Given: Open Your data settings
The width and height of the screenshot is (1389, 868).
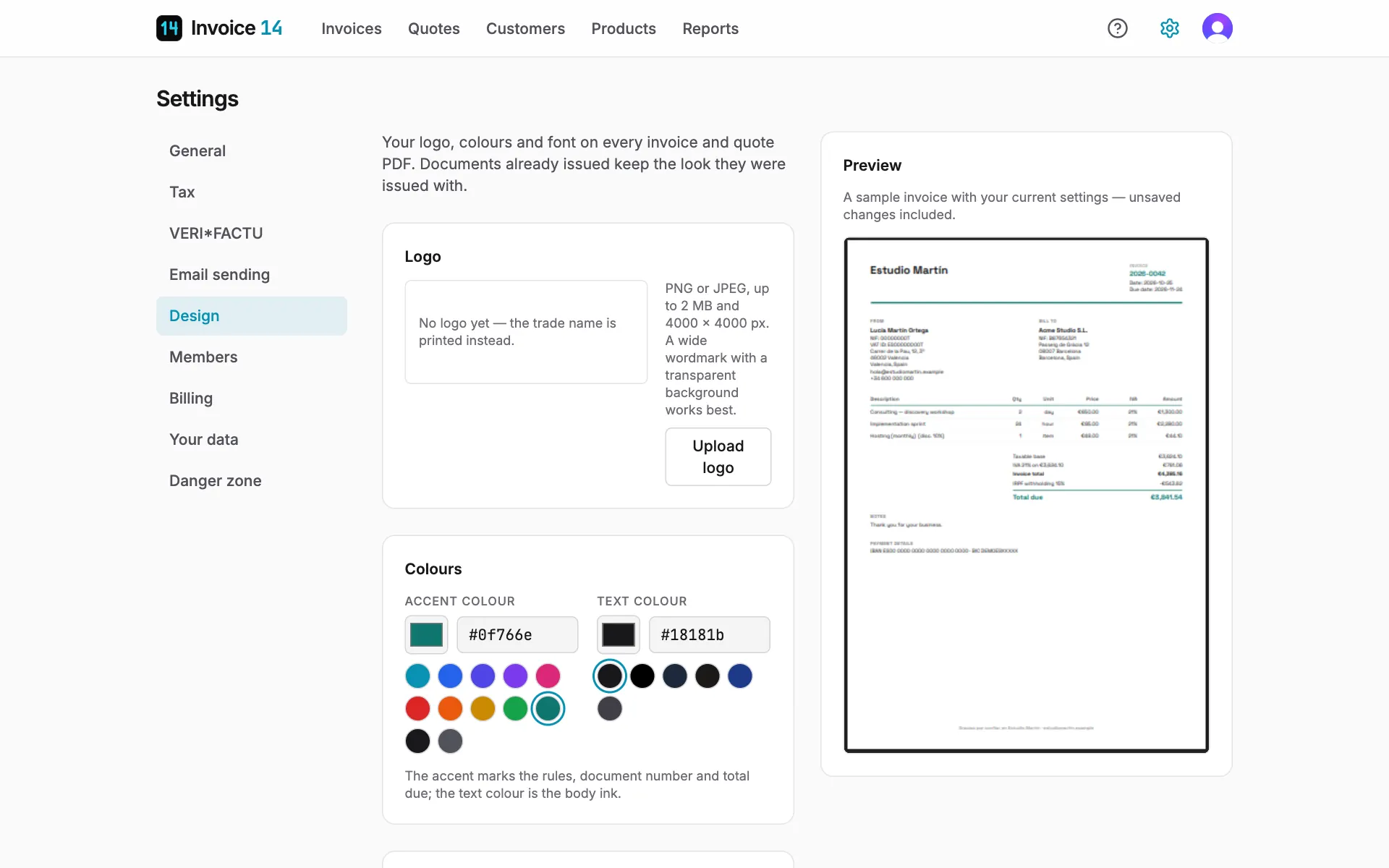Looking at the screenshot, I should tap(252, 440).
